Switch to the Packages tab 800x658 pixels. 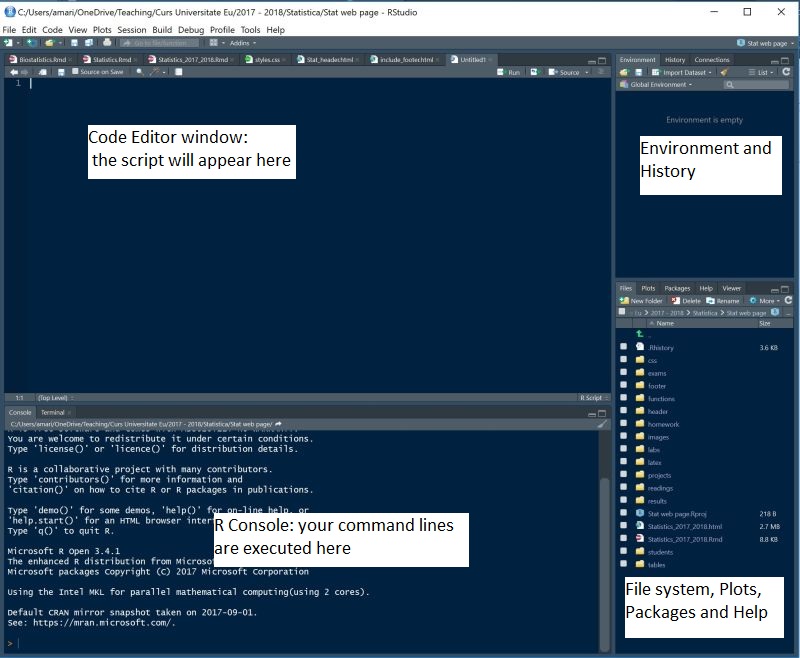pyautogui.click(x=677, y=288)
